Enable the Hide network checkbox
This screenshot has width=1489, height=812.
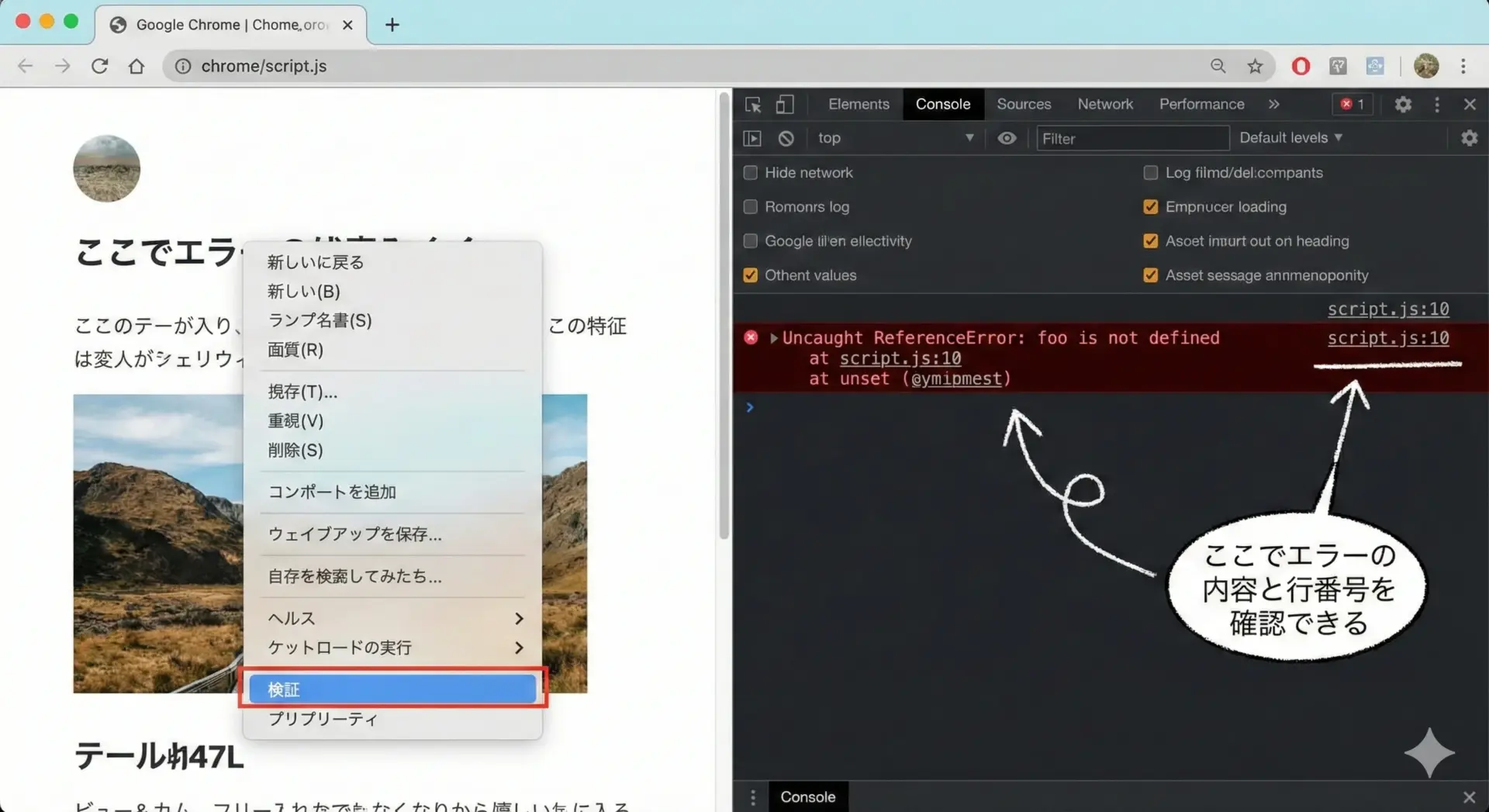(750, 173)
